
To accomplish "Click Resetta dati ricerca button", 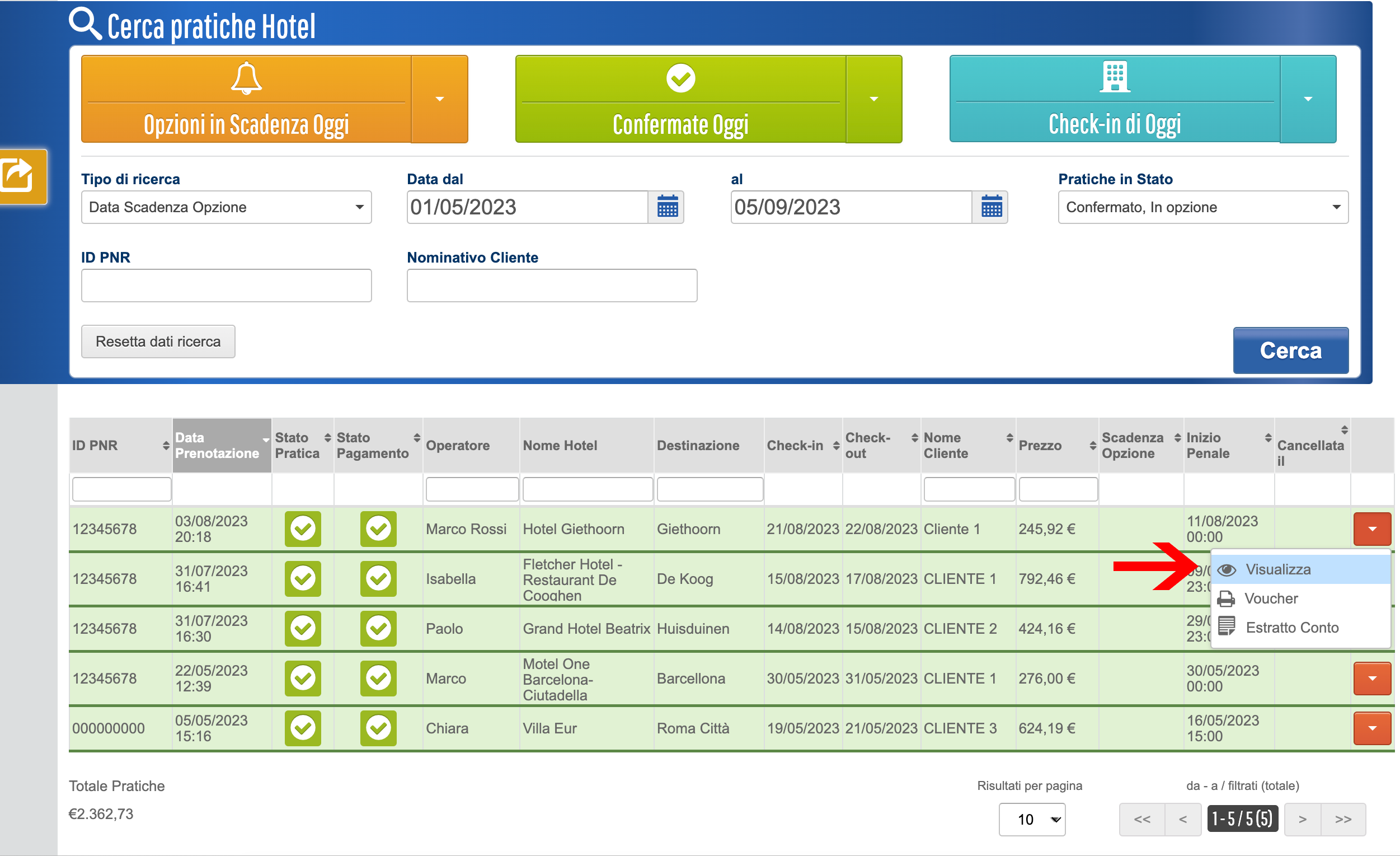I will 158,342.
